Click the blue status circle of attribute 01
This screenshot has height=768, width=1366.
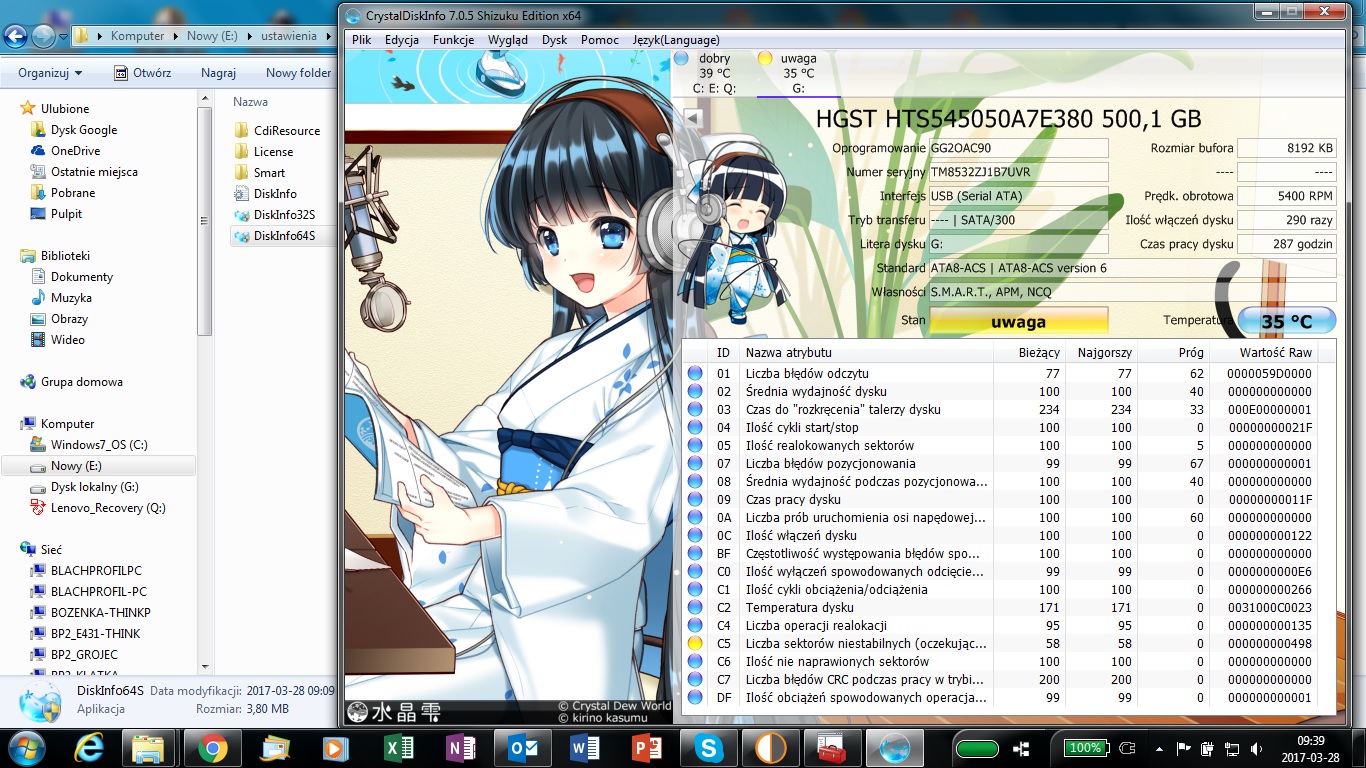(695, 373)
